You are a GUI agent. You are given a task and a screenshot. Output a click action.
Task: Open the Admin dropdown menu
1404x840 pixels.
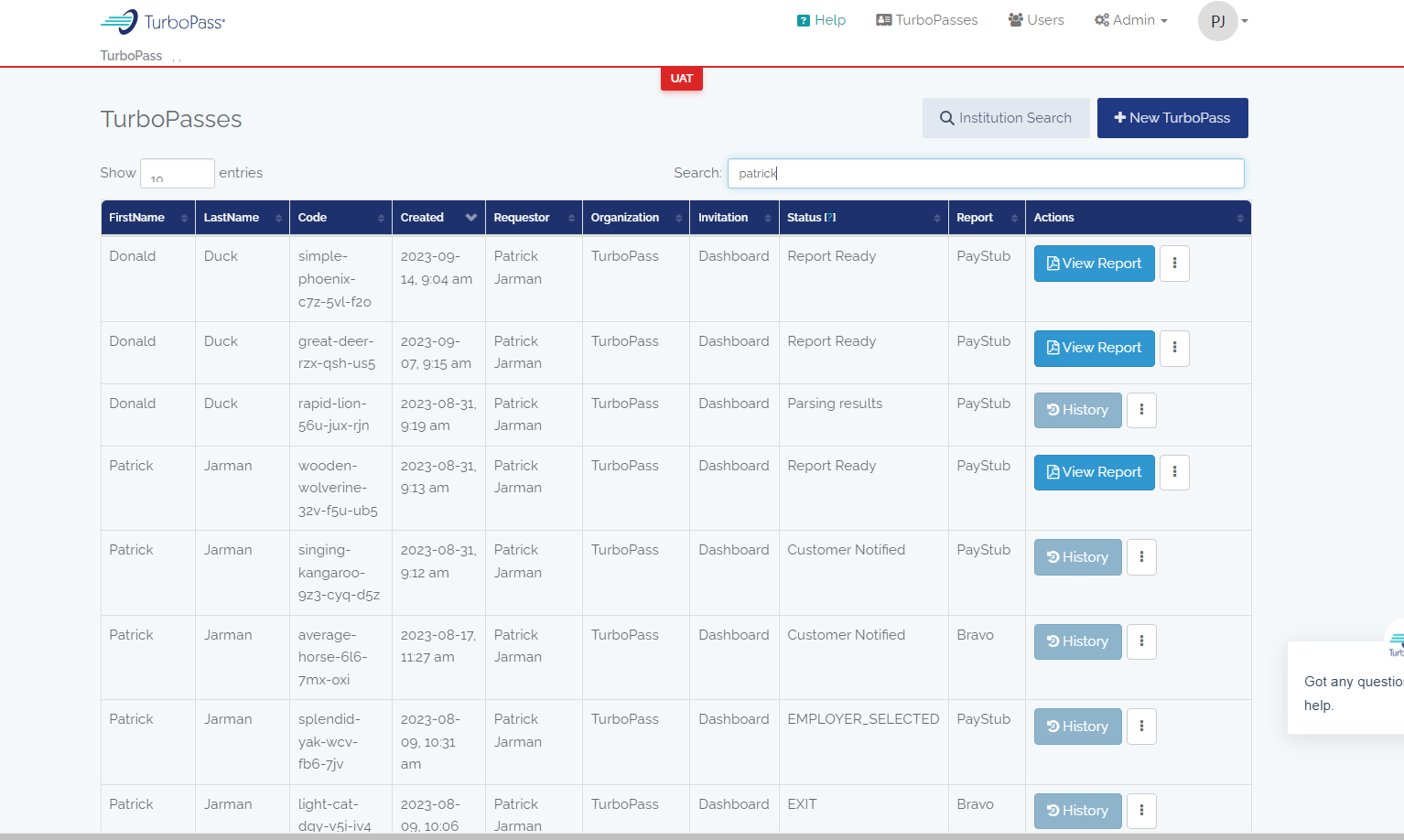click(x=1131, y=19)
